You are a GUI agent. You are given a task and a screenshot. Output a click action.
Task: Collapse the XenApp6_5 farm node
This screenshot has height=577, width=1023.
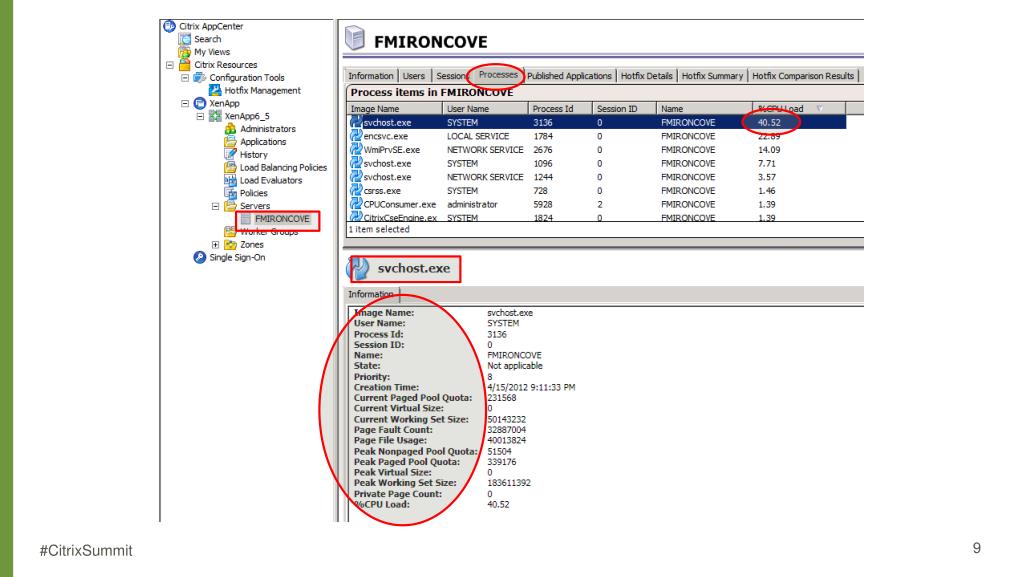tap(200, 116)
